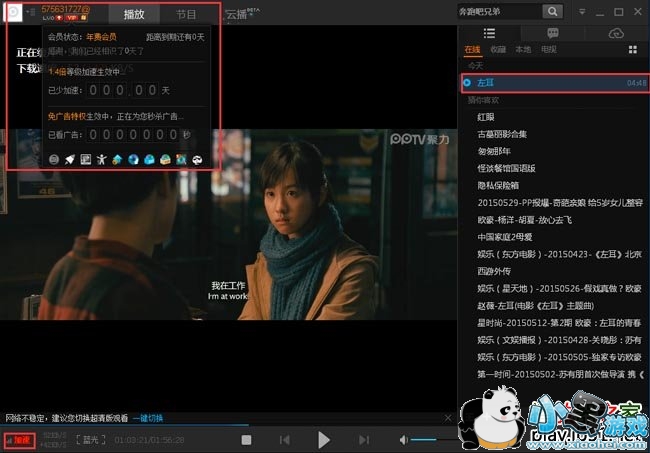Click the blue cloud privilege icon

pos(149,160)
